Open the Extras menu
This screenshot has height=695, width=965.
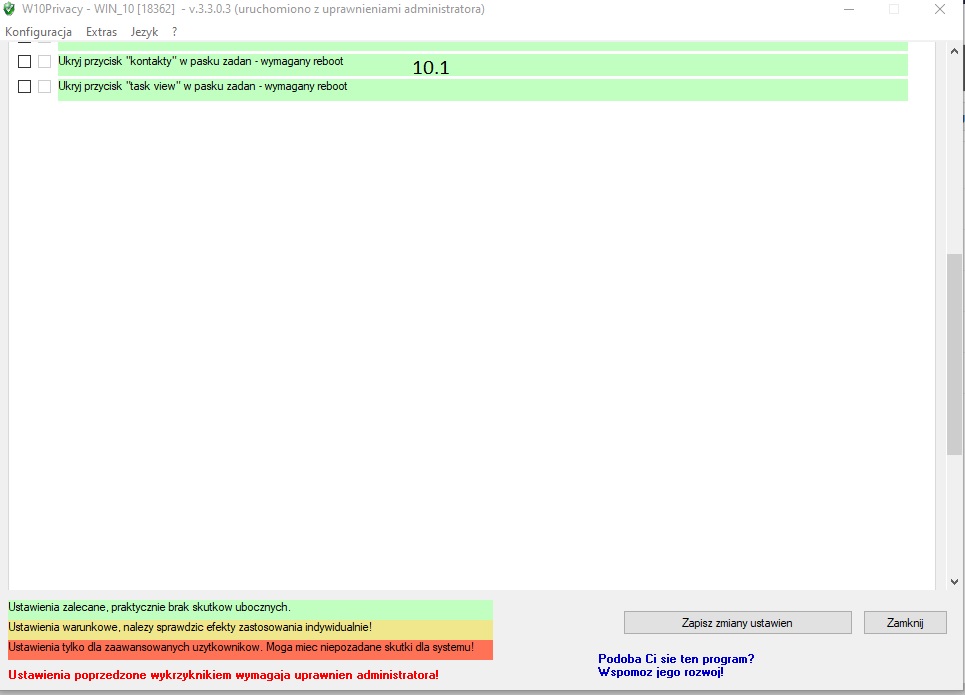pos(102,32)
